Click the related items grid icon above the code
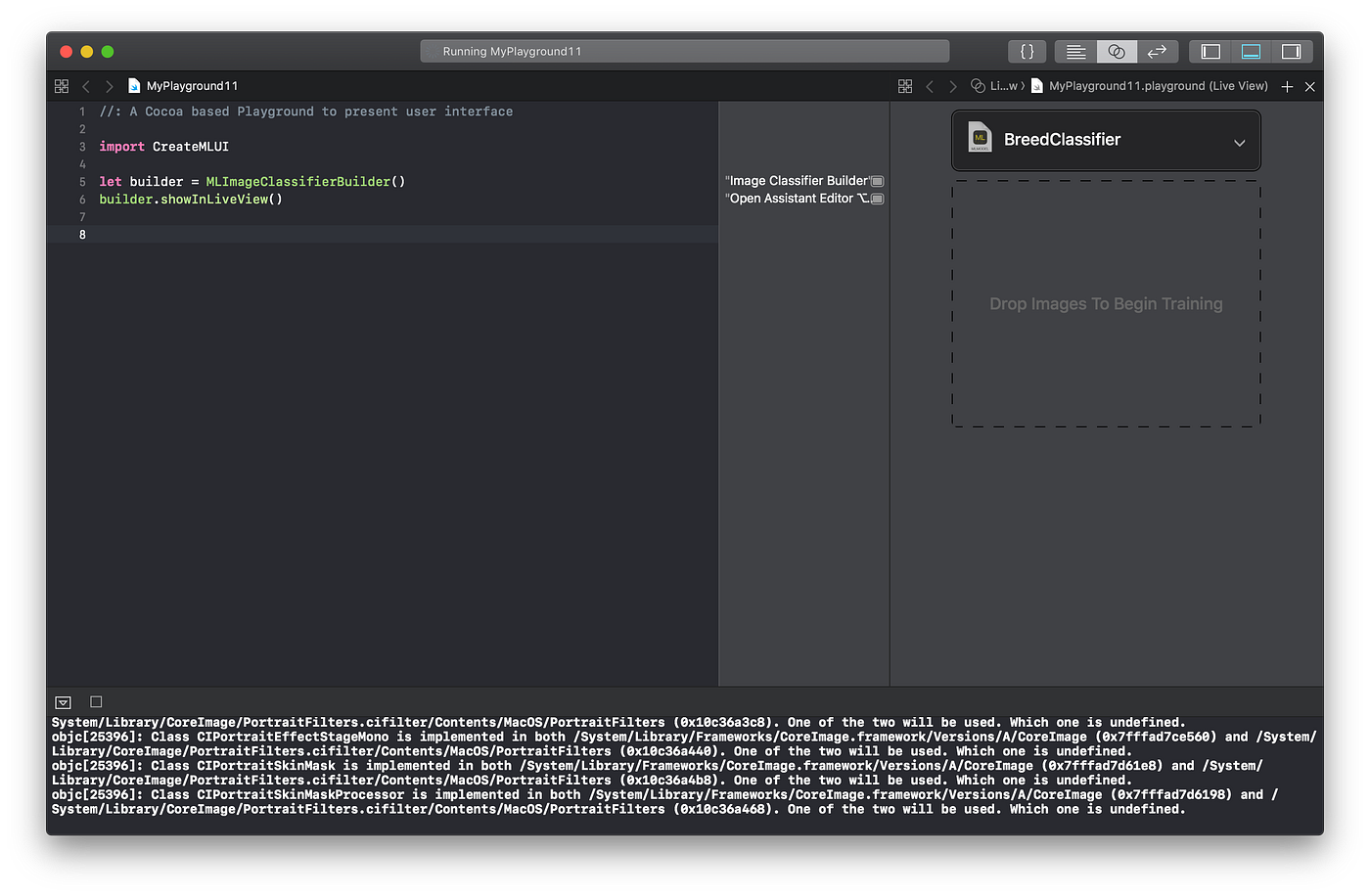This screenshot has width=1370, height=896. 61,86
